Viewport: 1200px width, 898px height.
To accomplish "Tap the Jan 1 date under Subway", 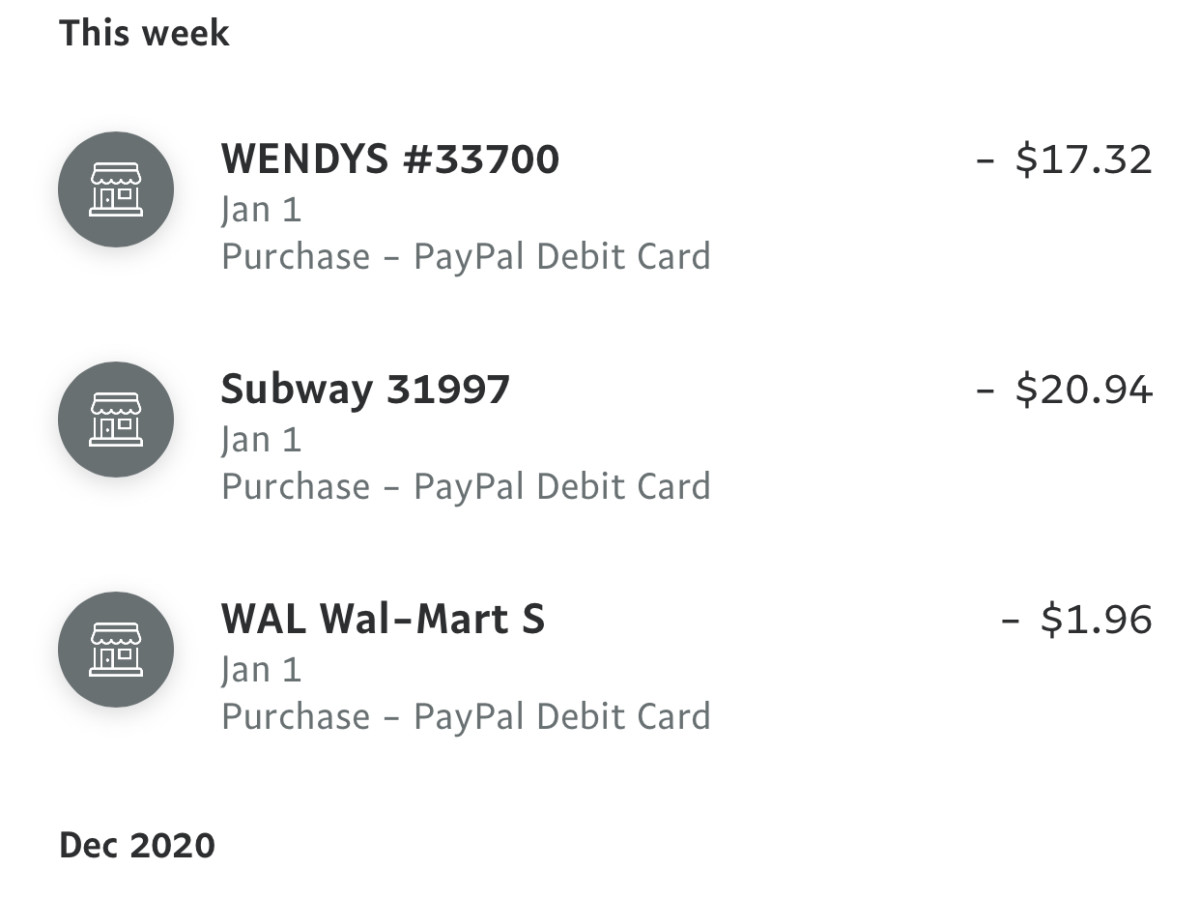I will (x=261, y=440).
